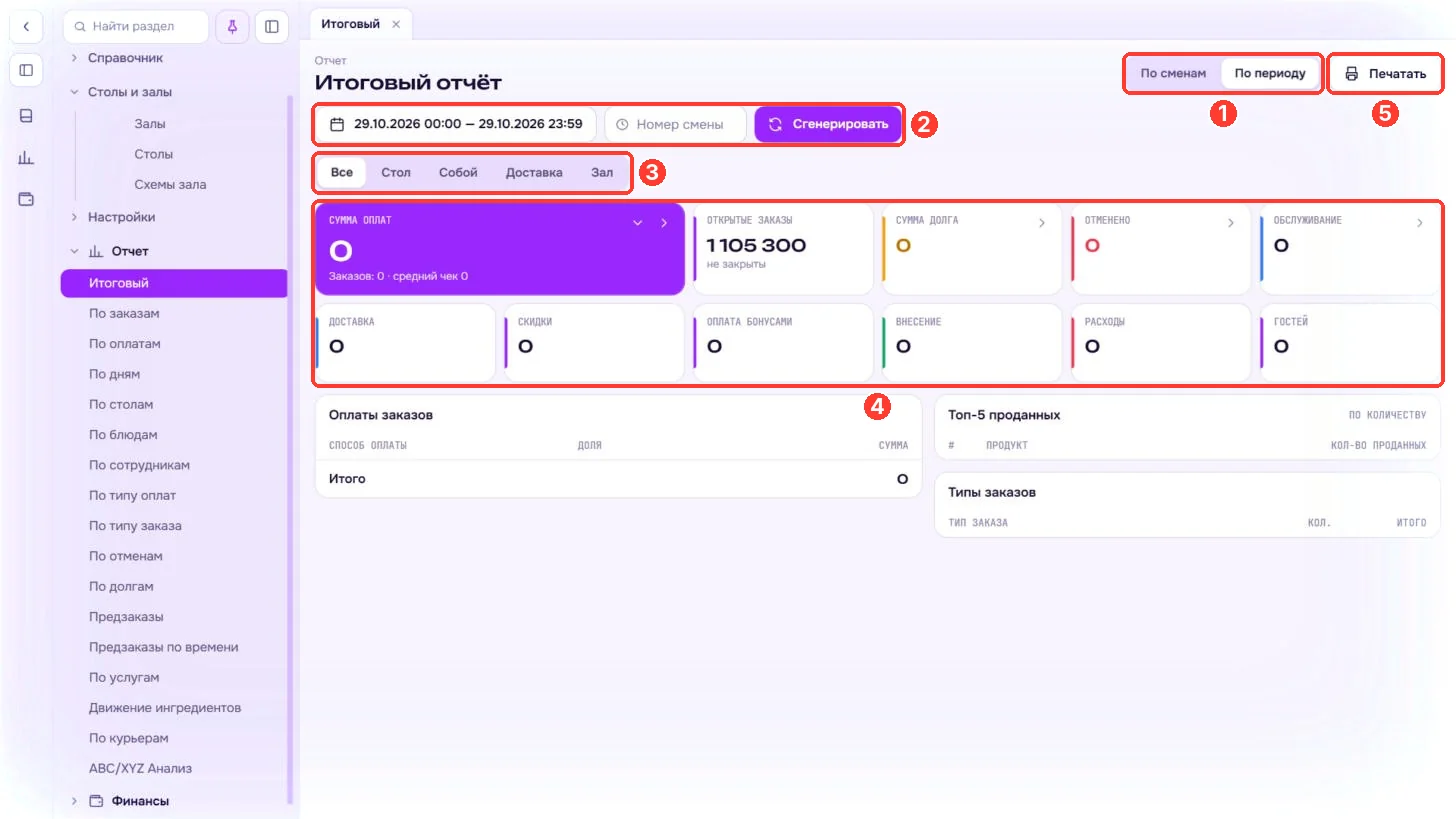Expand the Финансы section chevron

[74, 801]
